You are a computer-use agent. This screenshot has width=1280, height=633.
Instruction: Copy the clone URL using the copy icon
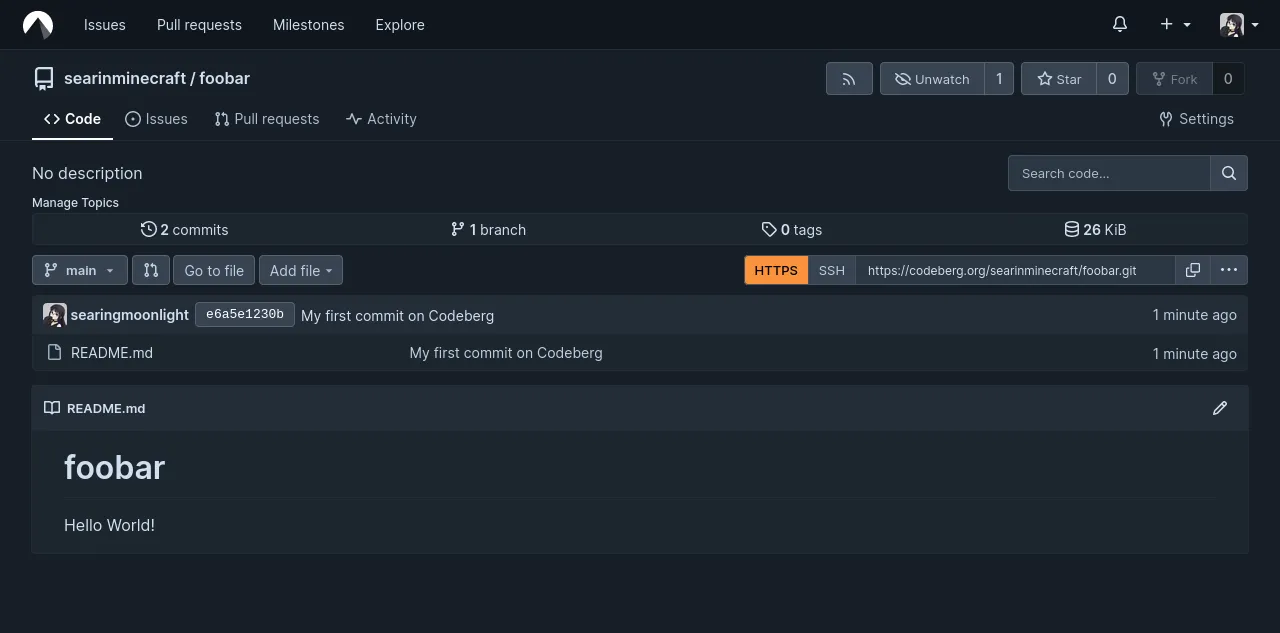[x=1193, y=270]
